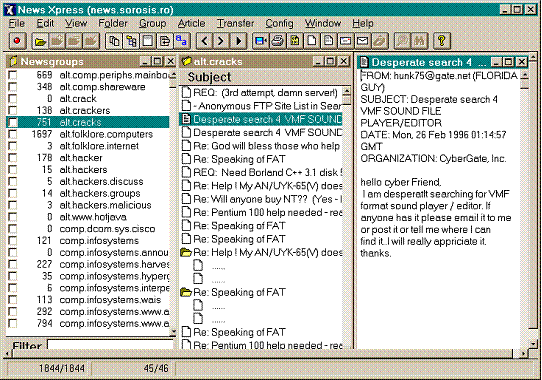Open the Group menu
This screenshot has width=542, height=380.
[x=152, y=23]
